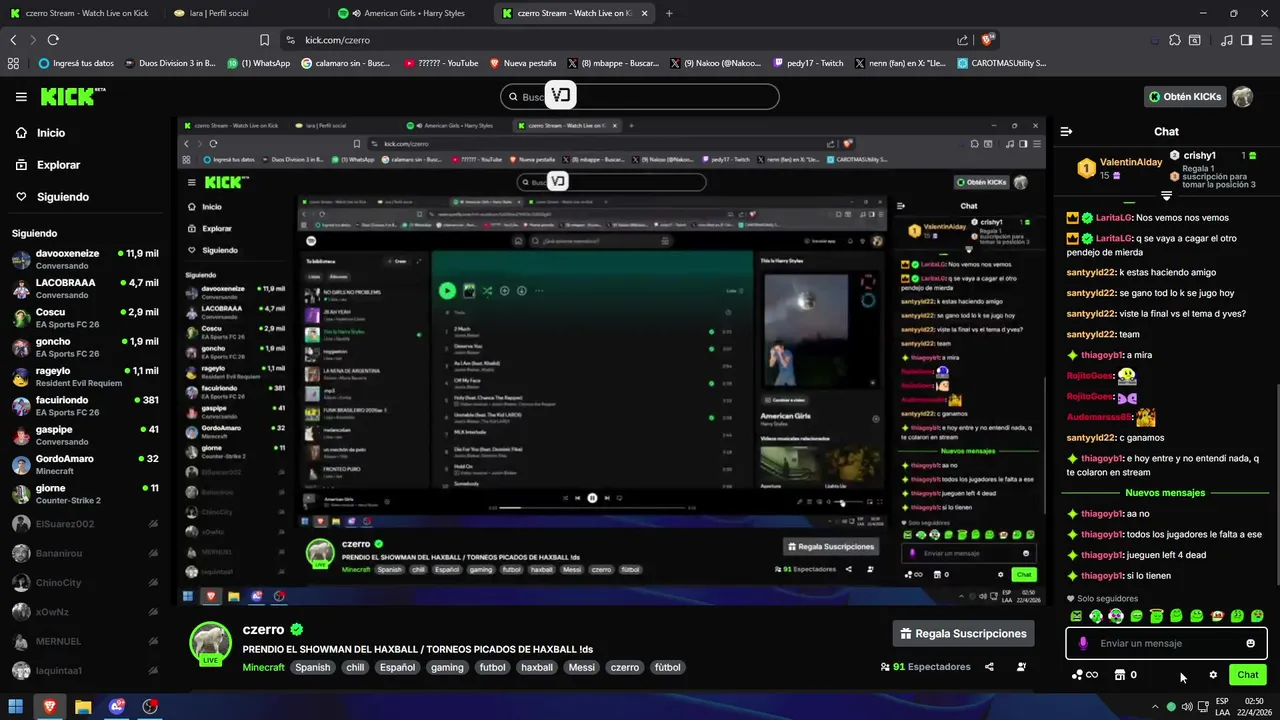Open the LACOBRAAA followed channel
Screen dimensions: 1280x720
click(85, 289)
